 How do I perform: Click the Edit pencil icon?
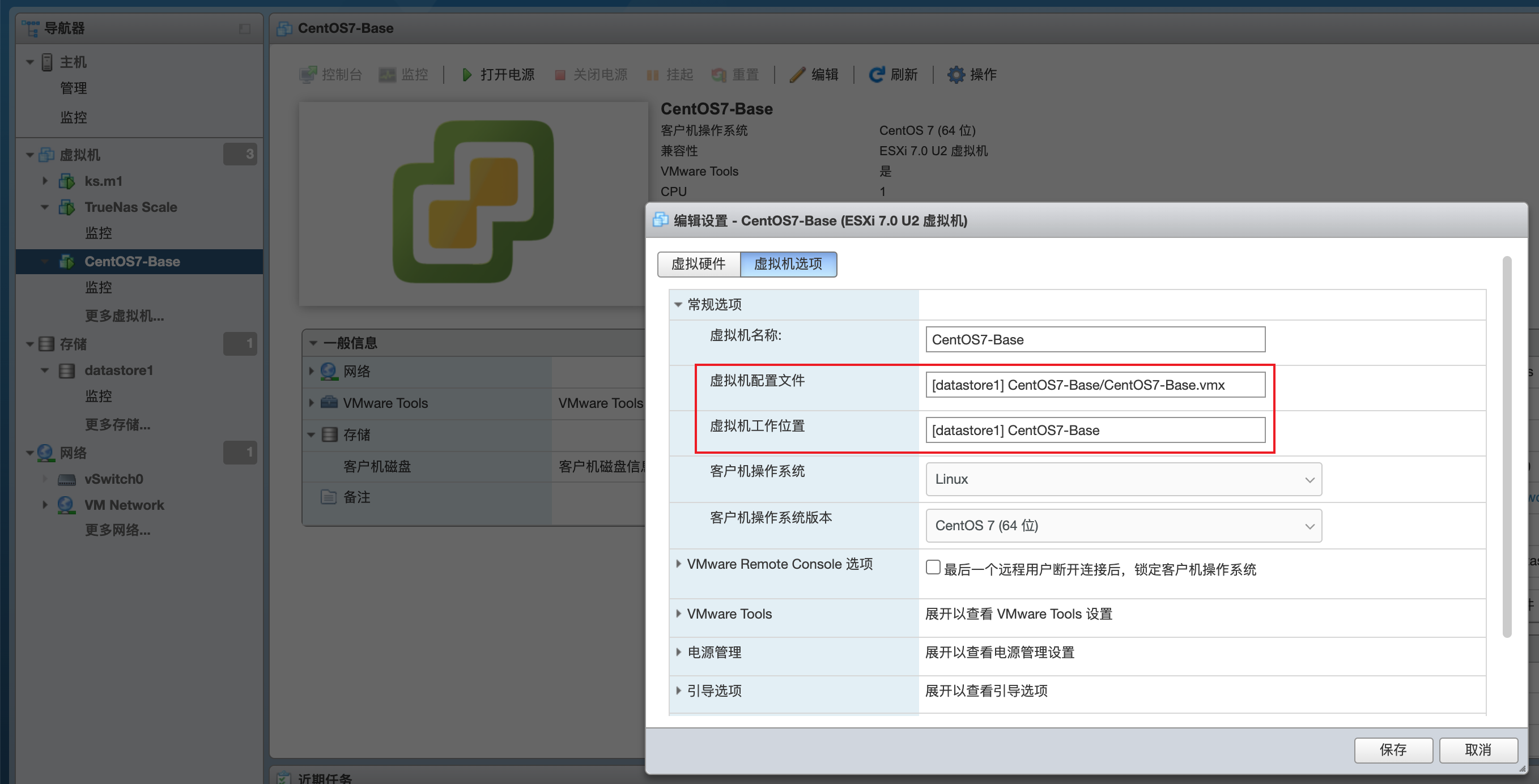[x=798, y=75]
